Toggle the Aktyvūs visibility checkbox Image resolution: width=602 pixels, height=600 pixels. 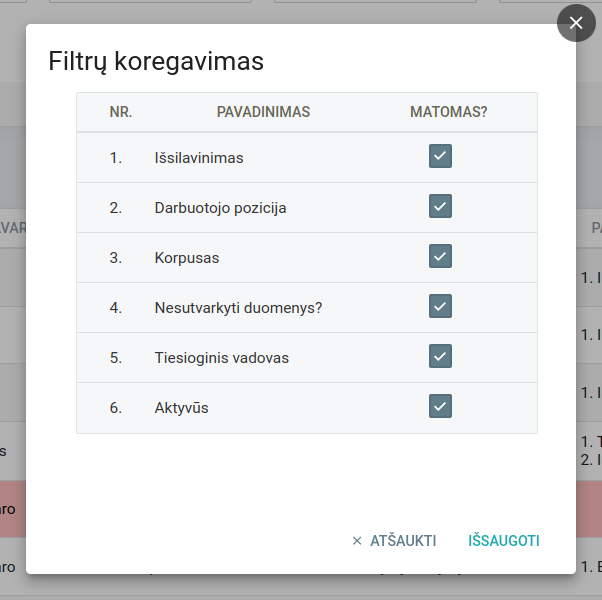tap(440, 406)
